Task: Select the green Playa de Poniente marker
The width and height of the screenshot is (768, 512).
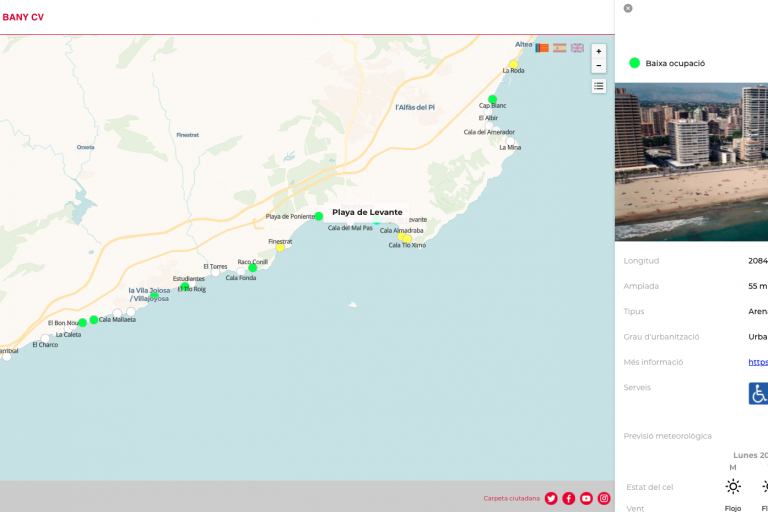Action: 319,216
